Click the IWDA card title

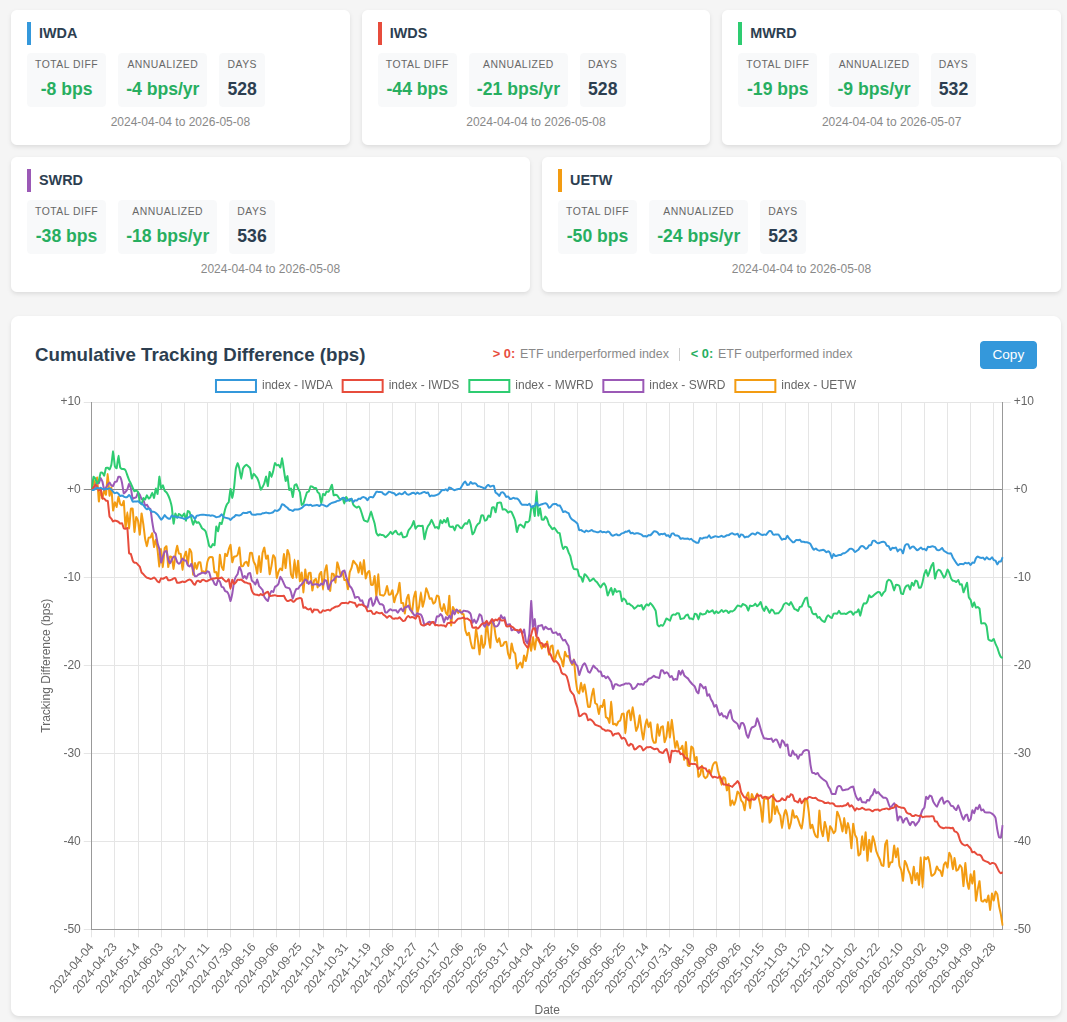tap(58, 33)
